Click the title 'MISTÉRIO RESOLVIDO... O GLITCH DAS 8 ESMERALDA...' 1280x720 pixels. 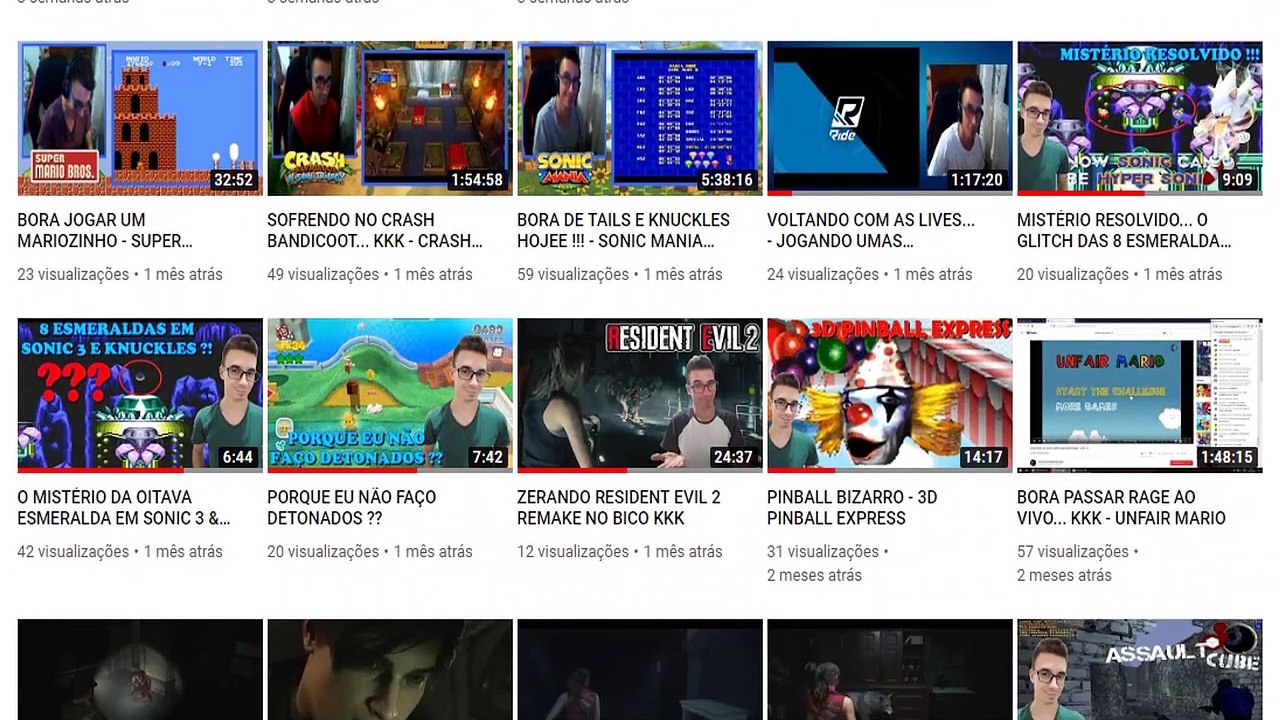tap(1124, 230)
